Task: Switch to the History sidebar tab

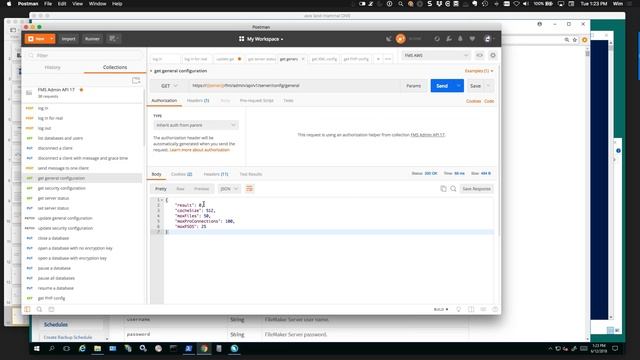Action: (53, 67)
